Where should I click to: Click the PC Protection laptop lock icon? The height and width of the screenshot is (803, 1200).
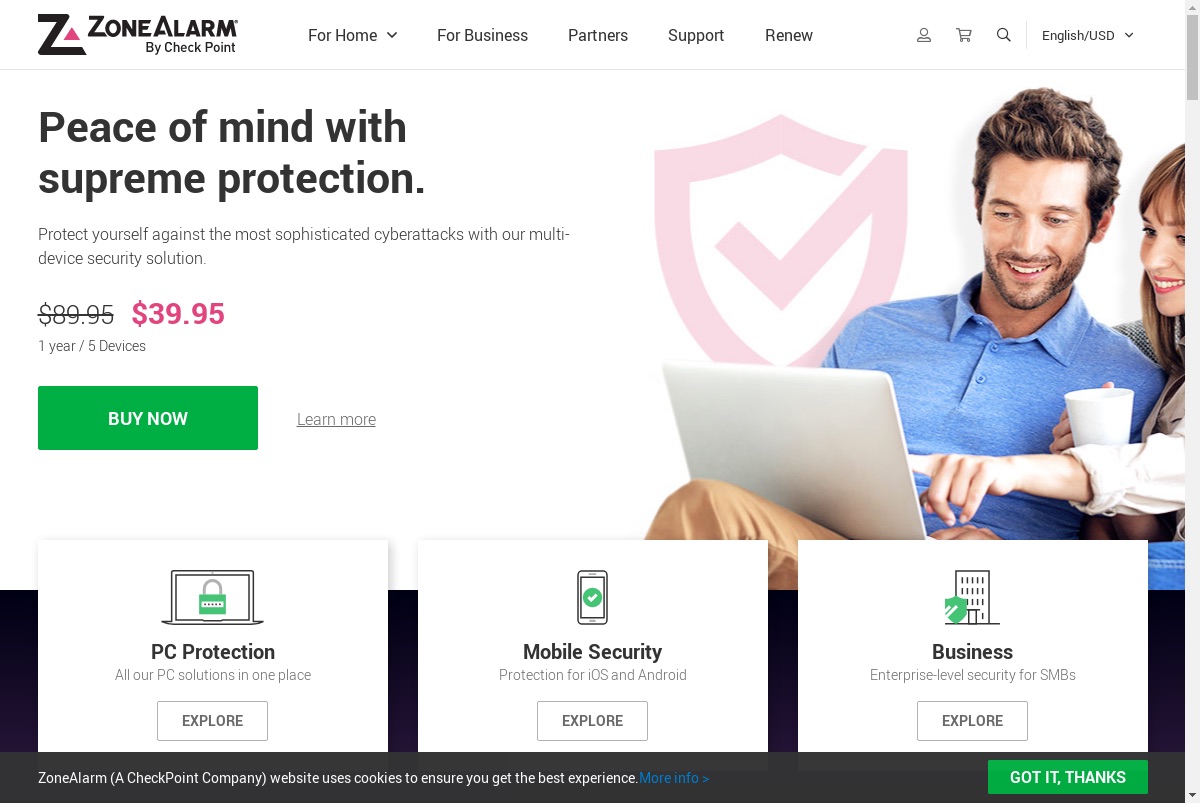tap(212, 598)
